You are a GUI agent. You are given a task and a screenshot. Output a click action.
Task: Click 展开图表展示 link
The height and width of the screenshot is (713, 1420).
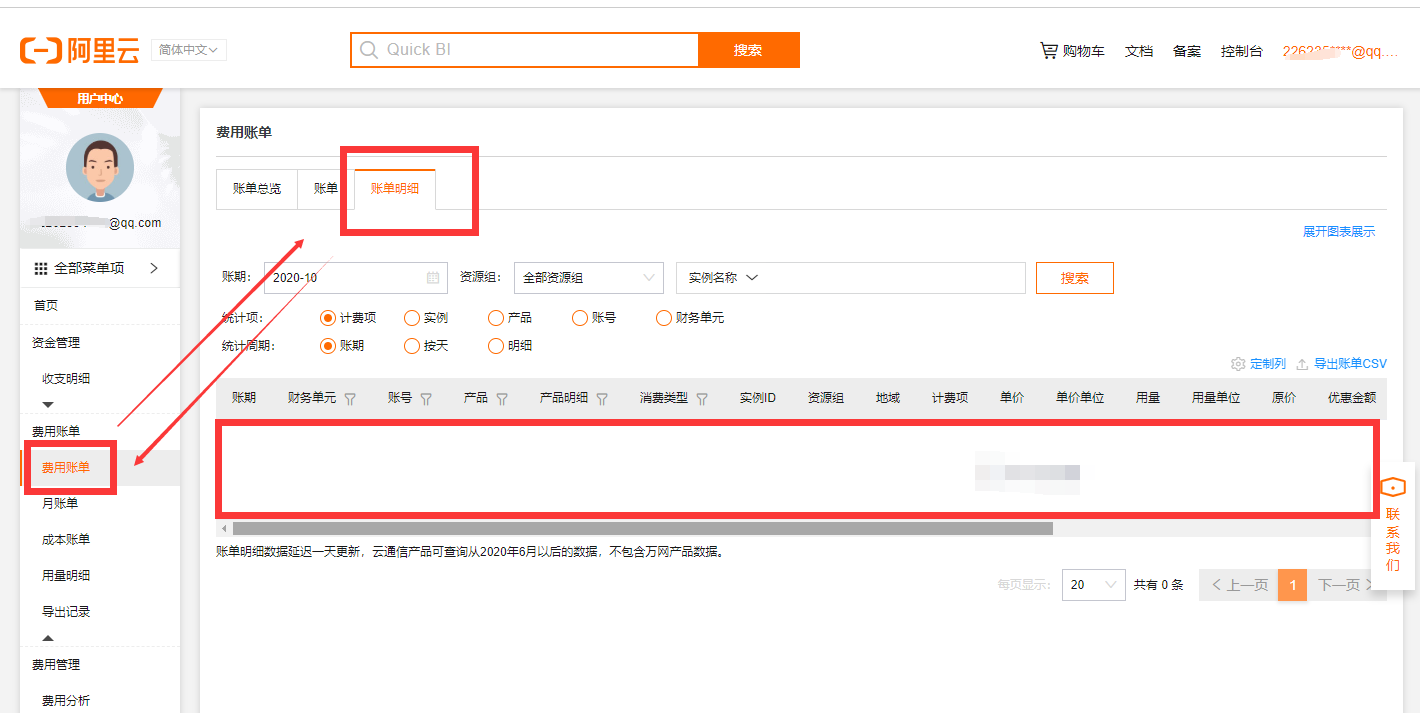[x=1339, y=232]
